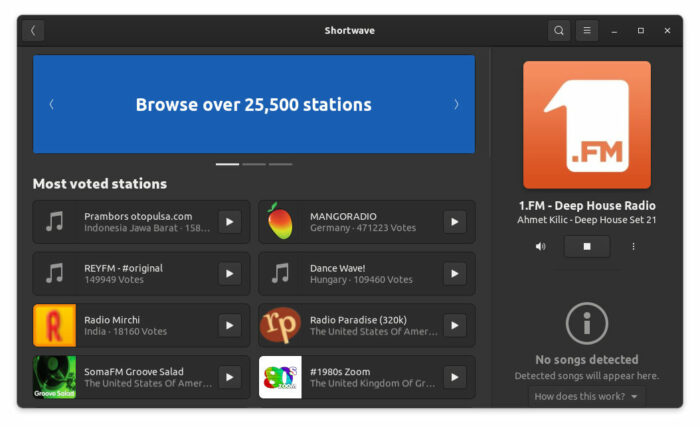Click 'Ahmet Kilic - Deep House Set 21' track
The height and width of the screenshot is (427, 700).
pyautogui.click(x=587, y=220)
